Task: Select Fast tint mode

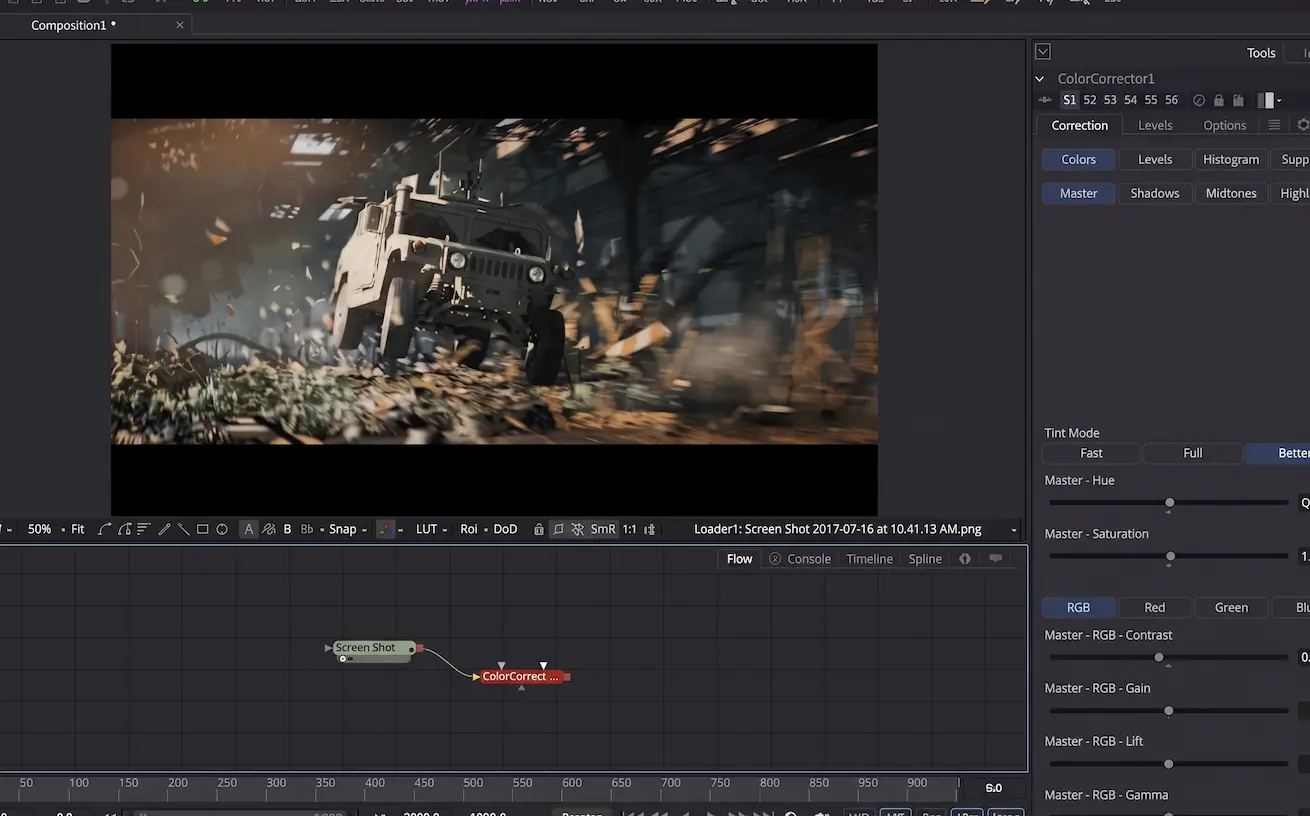Action: [1091, 453]
